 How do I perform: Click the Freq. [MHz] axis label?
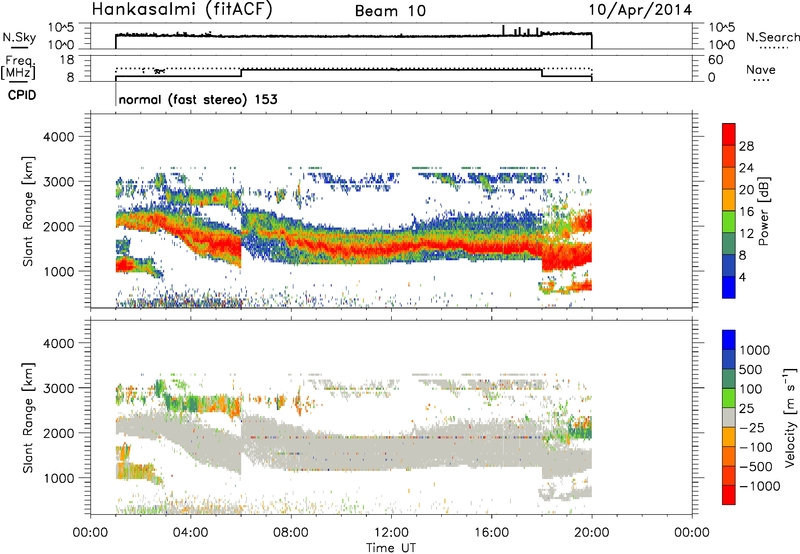point(19,67)
